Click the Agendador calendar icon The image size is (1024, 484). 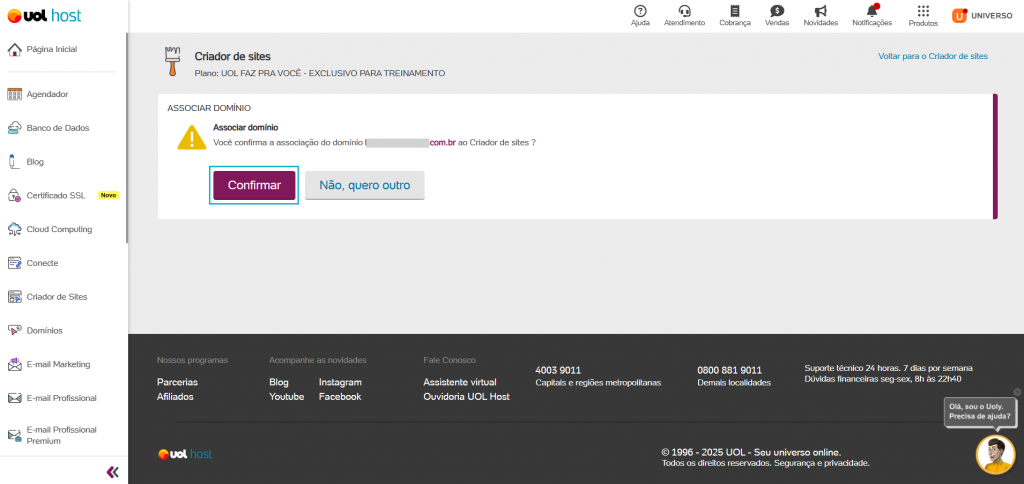[x=14, y=94]
